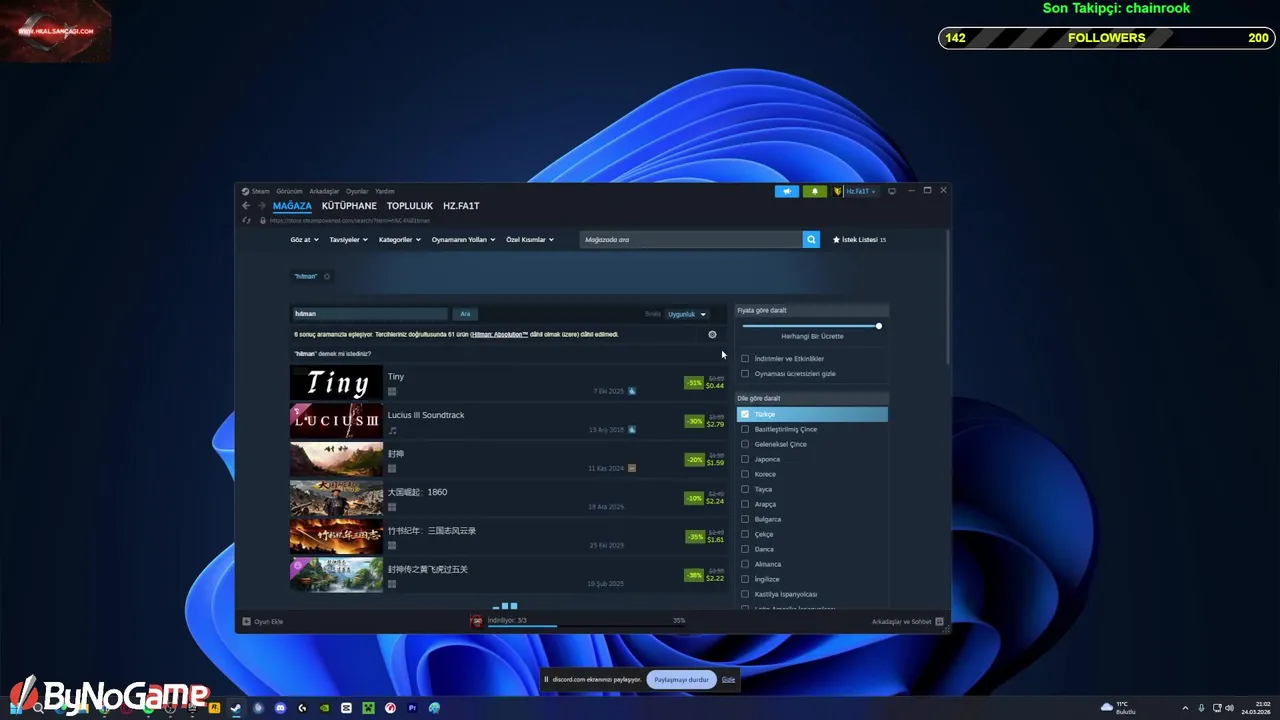Open the Steam menu
1280x720 pixels.
260,191
